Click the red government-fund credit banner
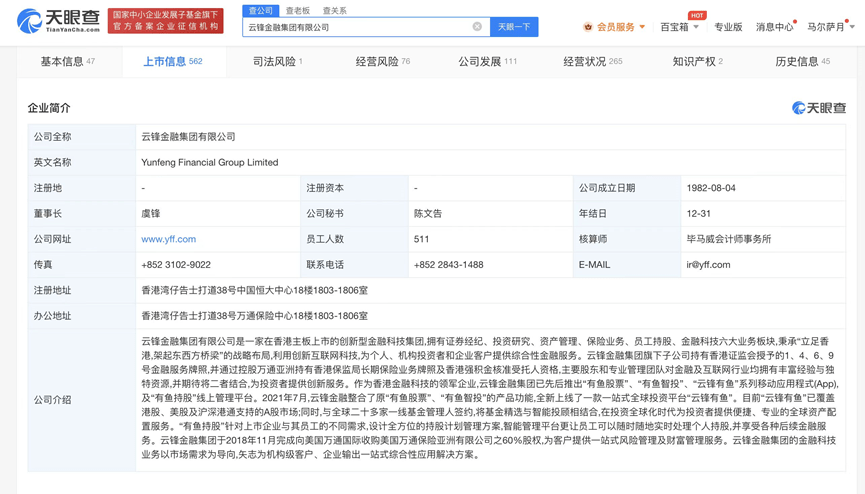This screenshot has height=494, width=865. 165,21
